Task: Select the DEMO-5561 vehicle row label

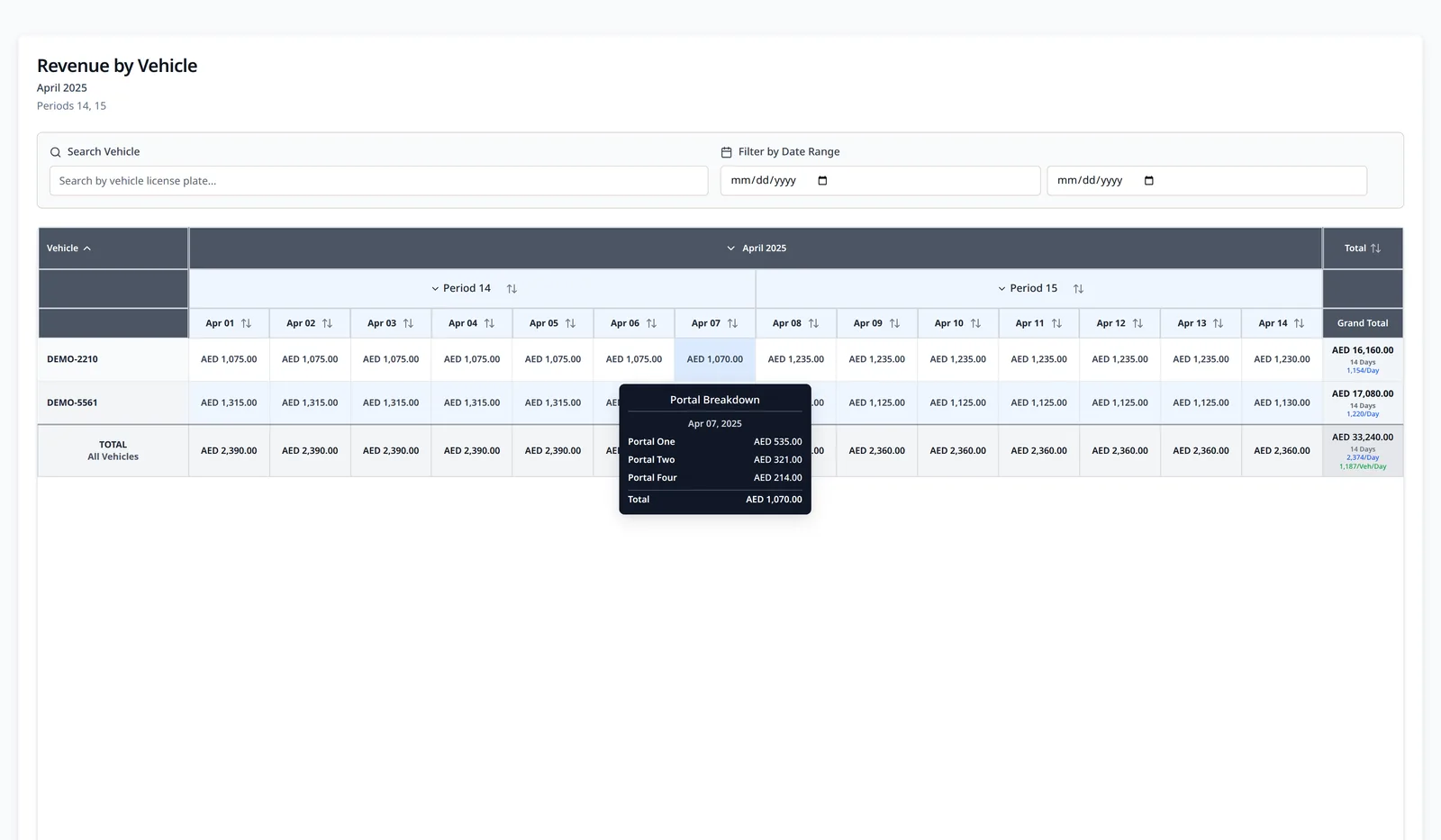Action: coord(72,402)
